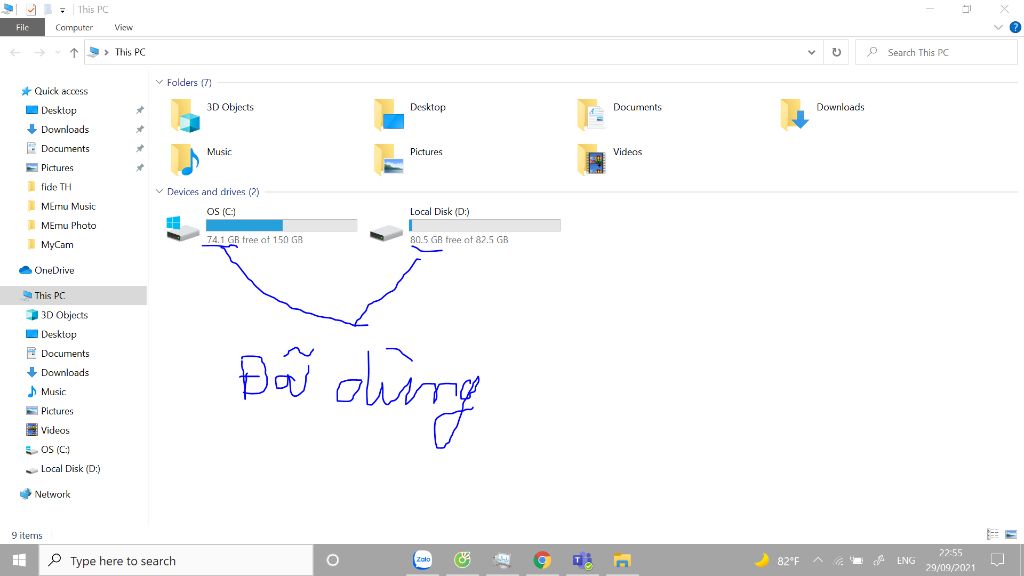Switch to large icons view in status bar
Screen dimensions: 1024x576
pos(1011,534)
